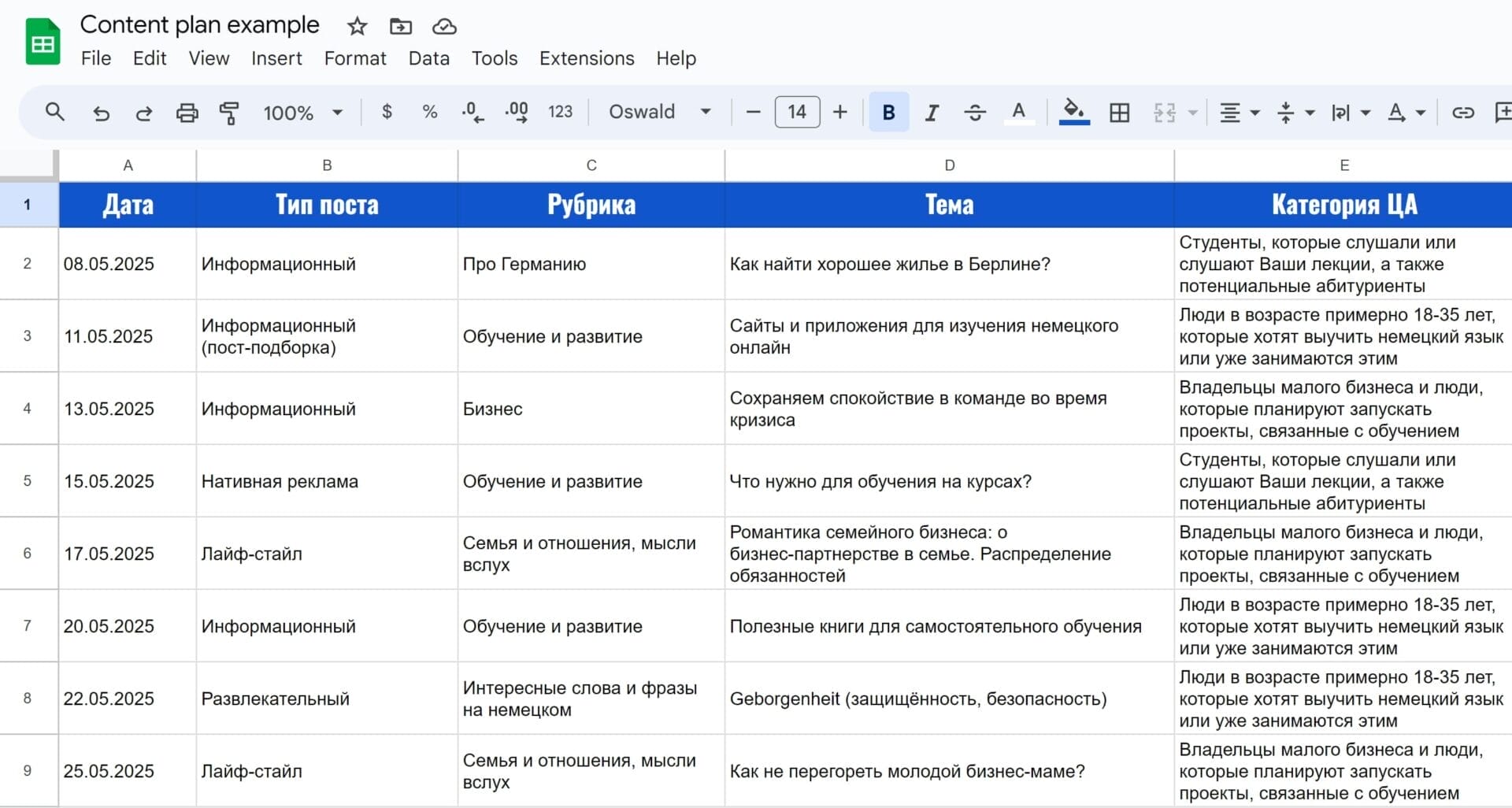This screenshot has height=808, width=1512.
Task: Select the paint format tool
Action: [229, 112]
